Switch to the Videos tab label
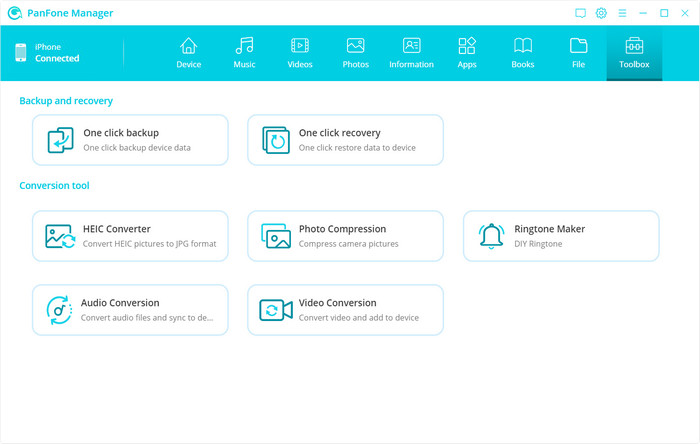 pyautogui.click(x=300, y=64)
